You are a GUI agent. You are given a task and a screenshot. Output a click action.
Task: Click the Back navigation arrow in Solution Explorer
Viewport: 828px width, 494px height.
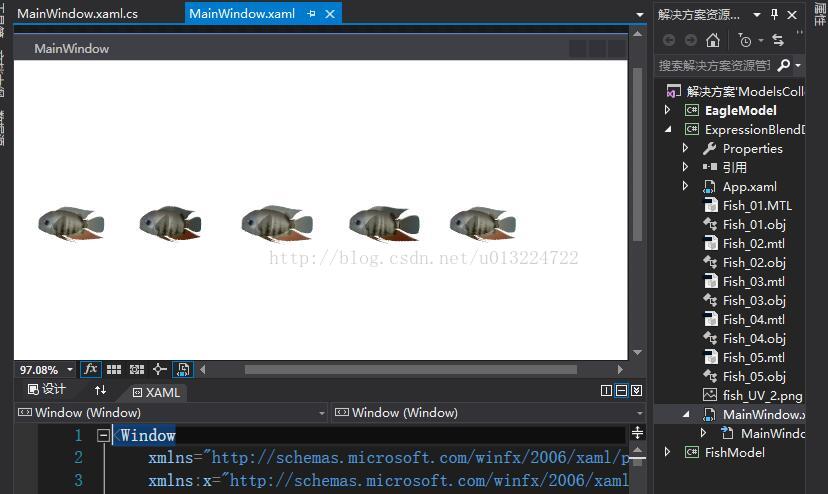pos(669,40)
